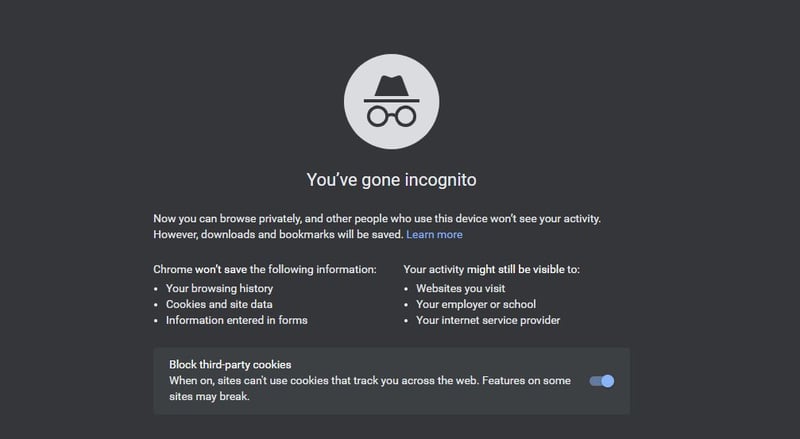Open the Learn more link
The width and height of the screenshot is (800, 439).
[434, 234]
